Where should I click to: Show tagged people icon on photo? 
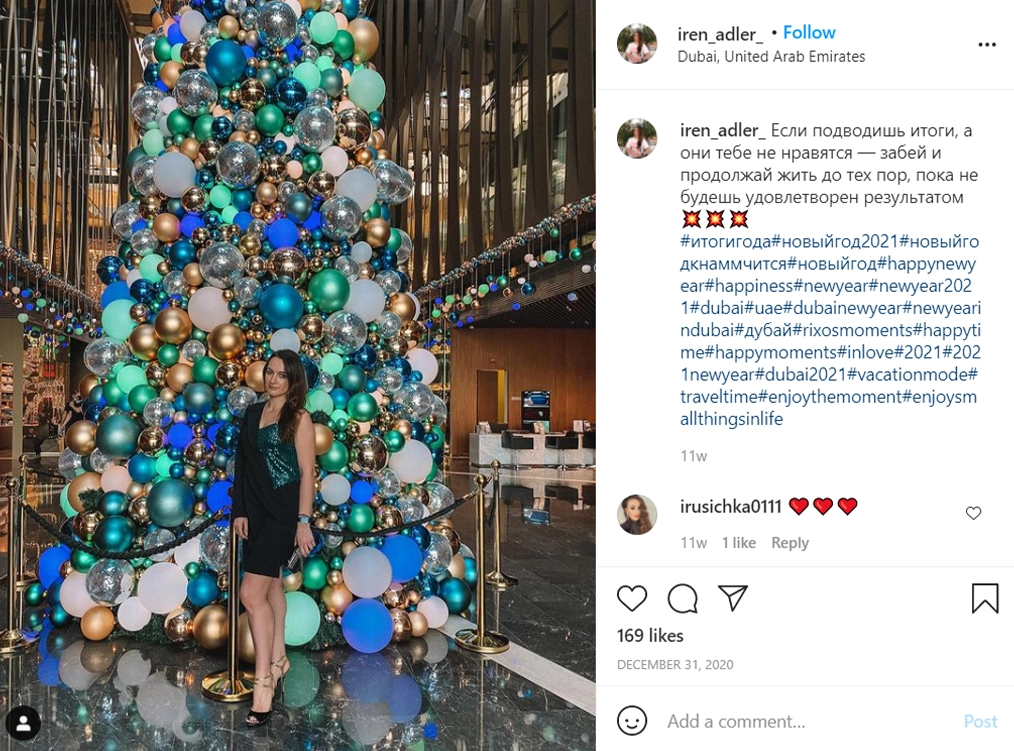pyautogui.click(x=23, y=723)
